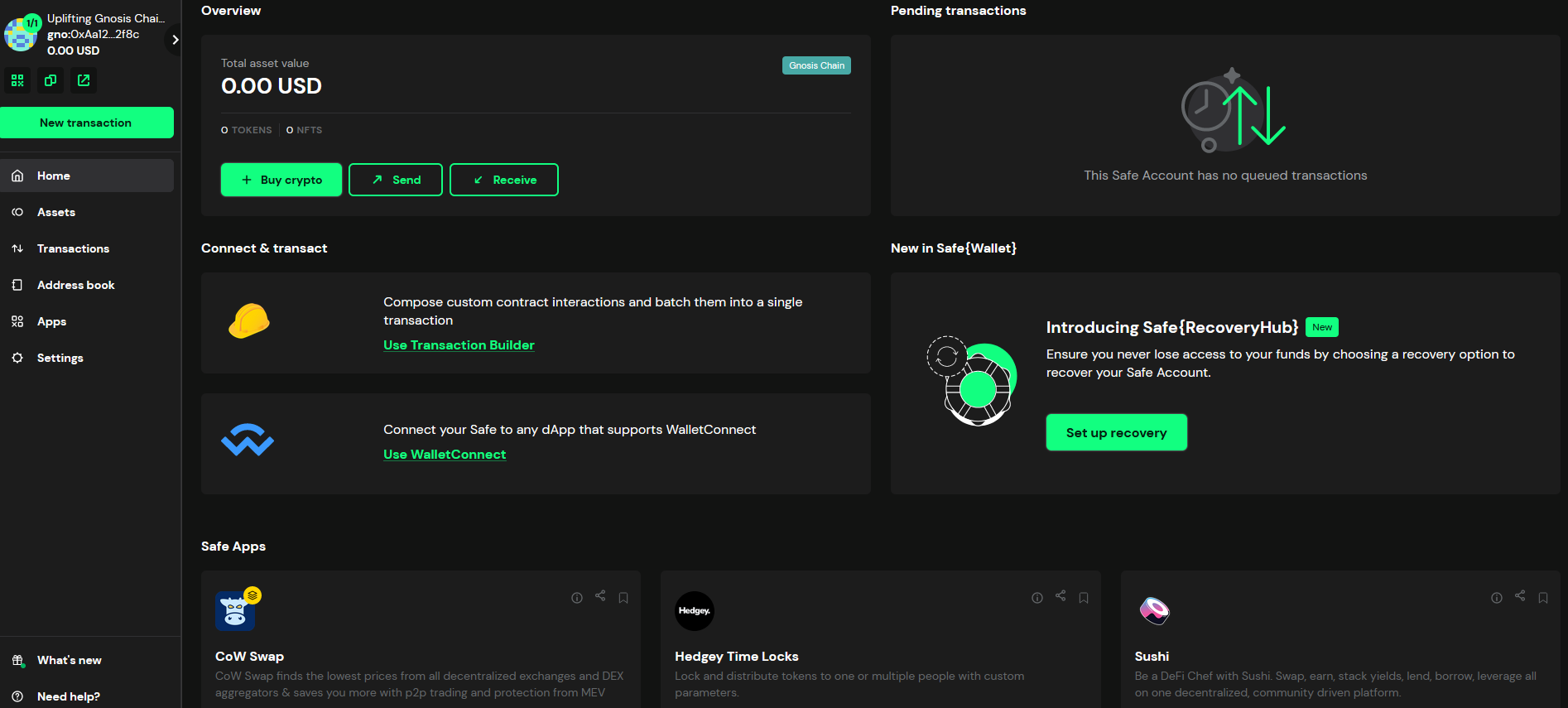Open Settings from sidebar
The width and height of the screenshot is (1568, 708).
pos(87,358)
